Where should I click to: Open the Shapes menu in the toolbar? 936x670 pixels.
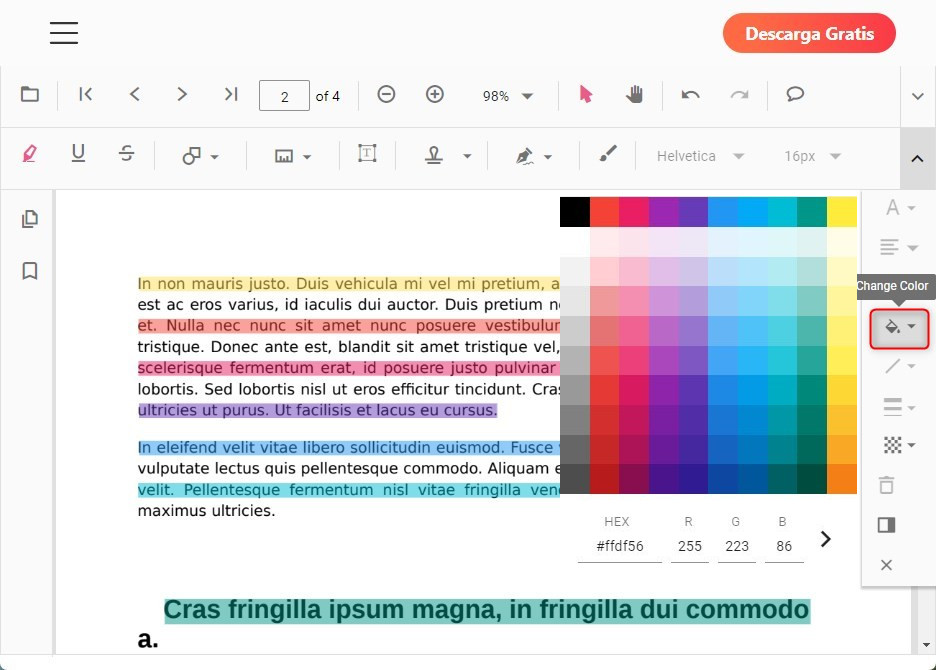(x=198, y=155)
